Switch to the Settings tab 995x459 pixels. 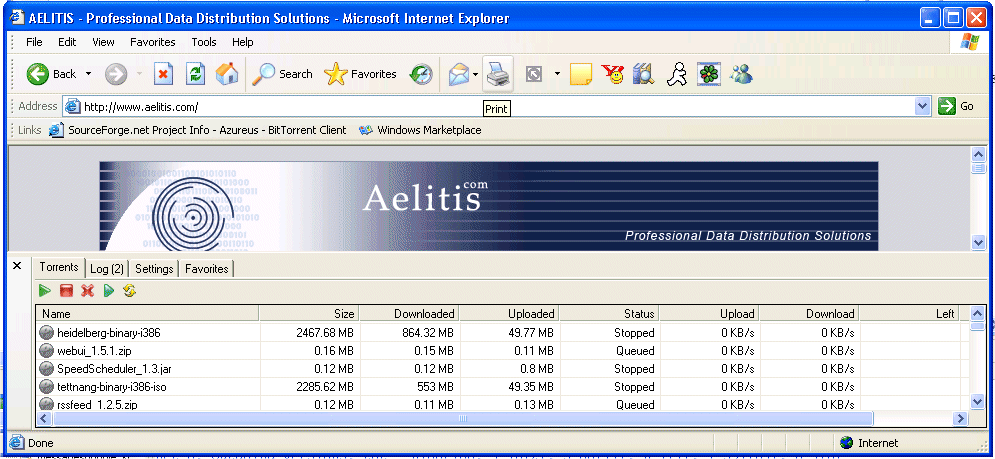(x=154, y=269)
